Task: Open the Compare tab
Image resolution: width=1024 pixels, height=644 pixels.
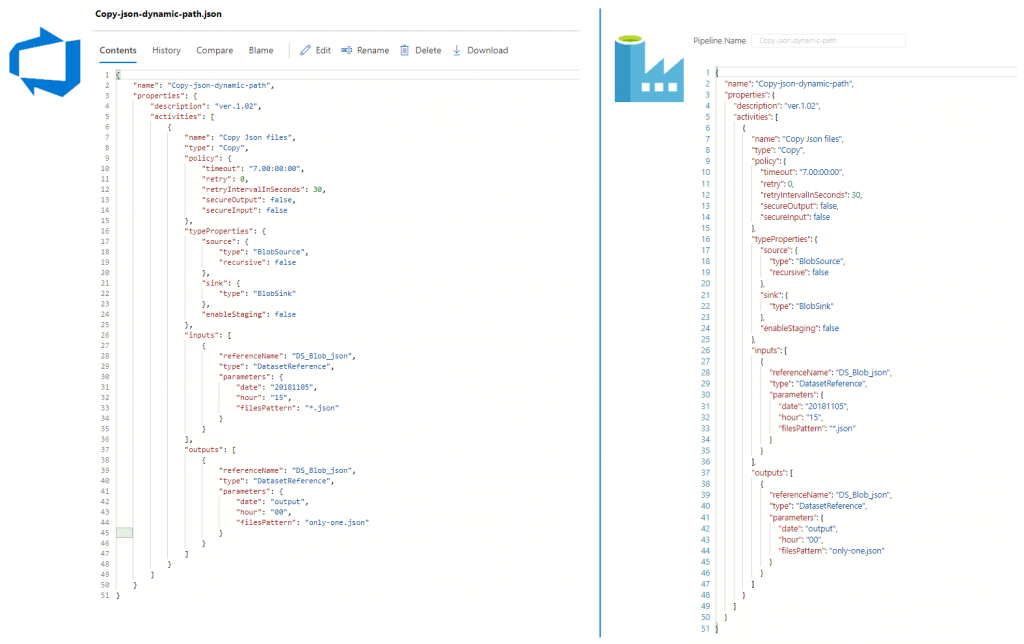Action: [214, 49]
